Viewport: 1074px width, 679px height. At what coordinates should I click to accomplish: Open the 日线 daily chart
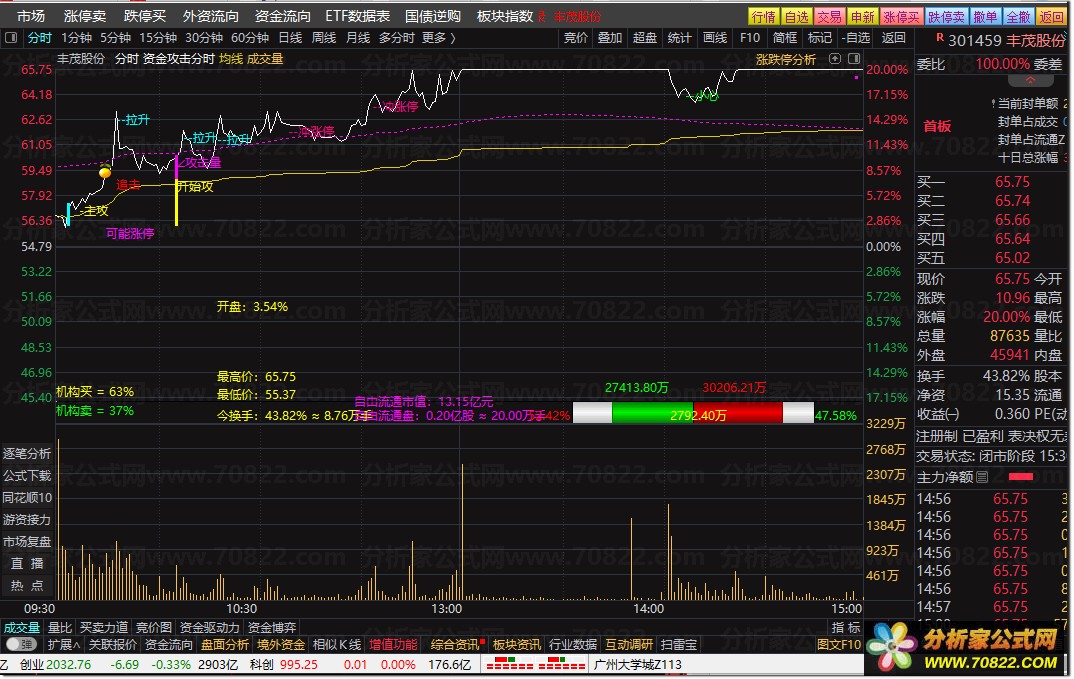coord(290,38)
